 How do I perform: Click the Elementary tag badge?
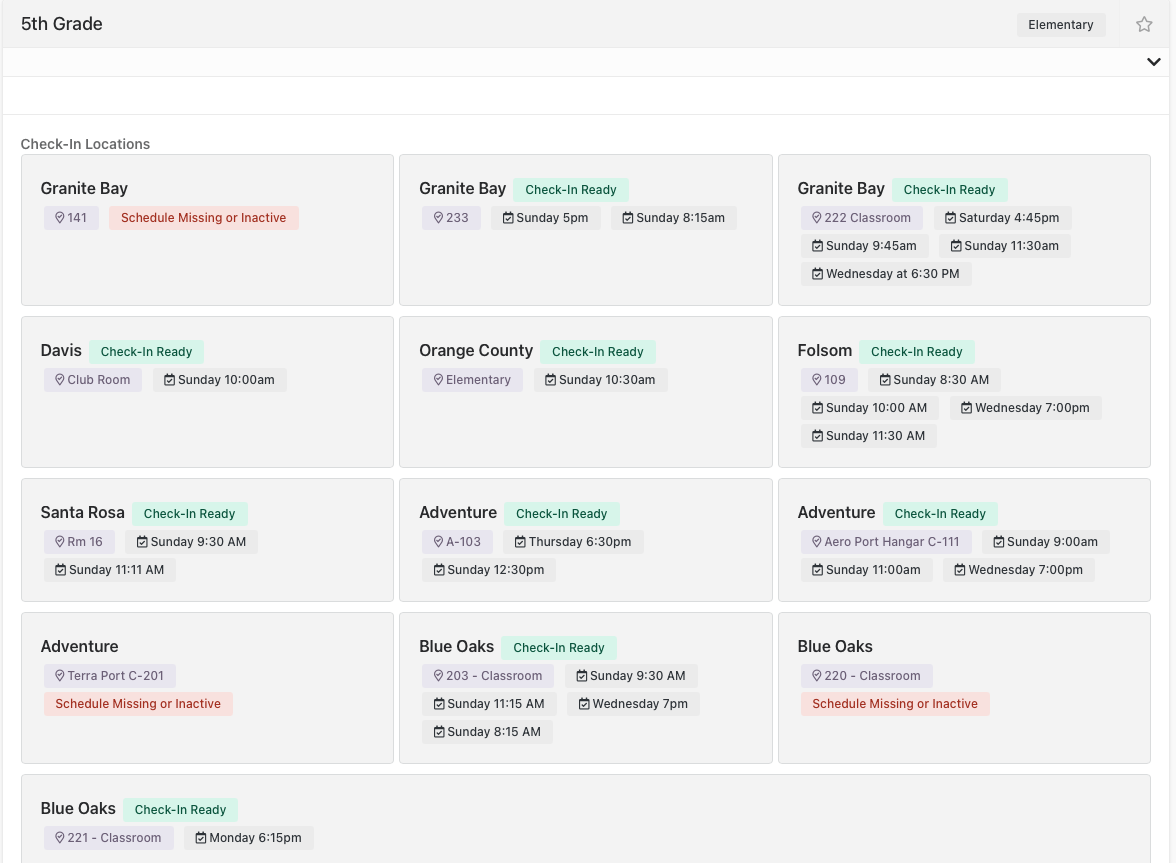1060,25
